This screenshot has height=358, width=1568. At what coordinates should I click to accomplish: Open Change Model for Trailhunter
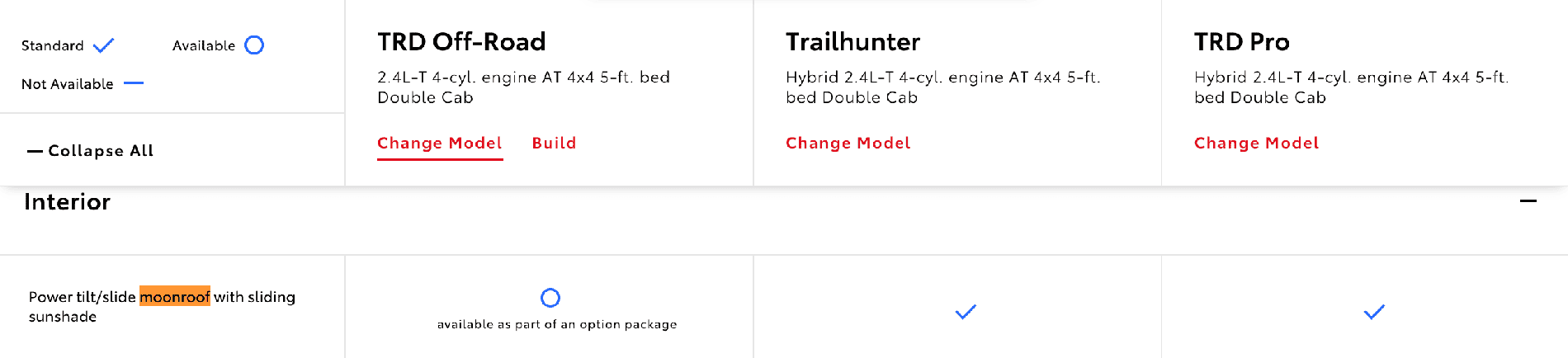click(x=848, y=144)
